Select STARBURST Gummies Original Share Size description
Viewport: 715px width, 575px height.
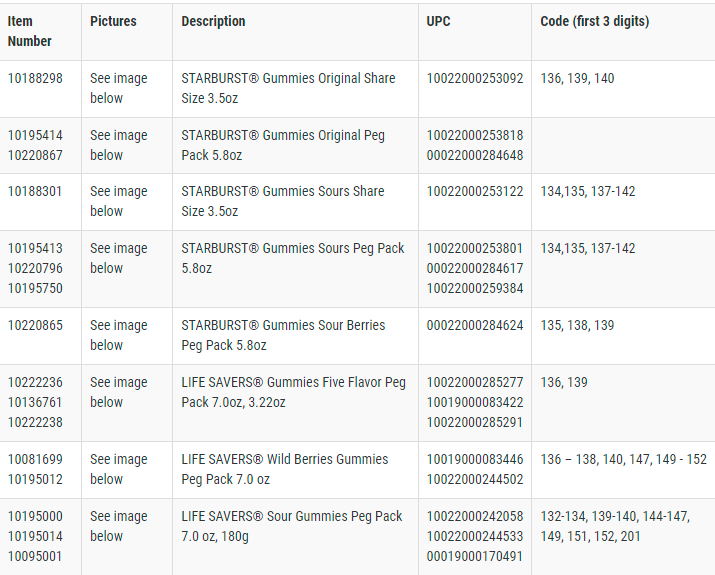coord(288,88)
